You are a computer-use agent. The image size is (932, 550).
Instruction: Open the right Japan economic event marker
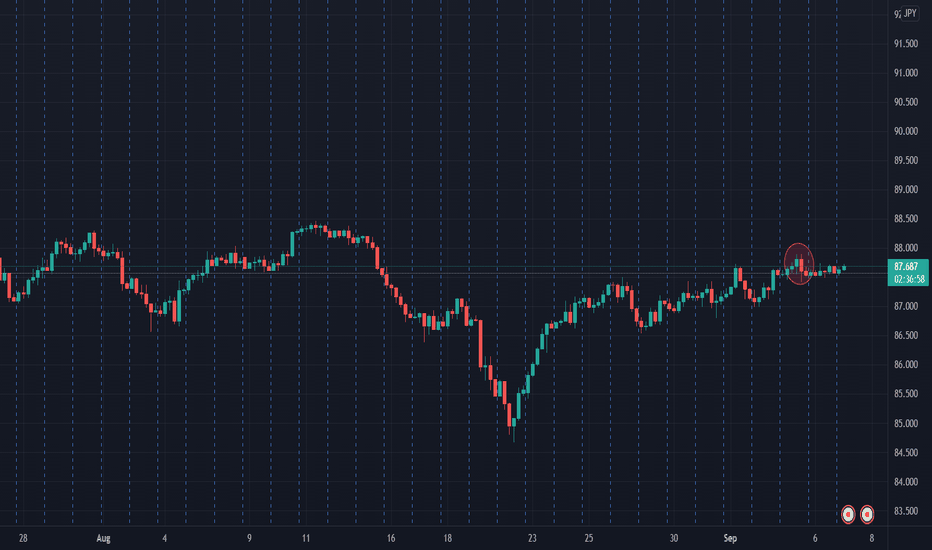tap(867, 514)
